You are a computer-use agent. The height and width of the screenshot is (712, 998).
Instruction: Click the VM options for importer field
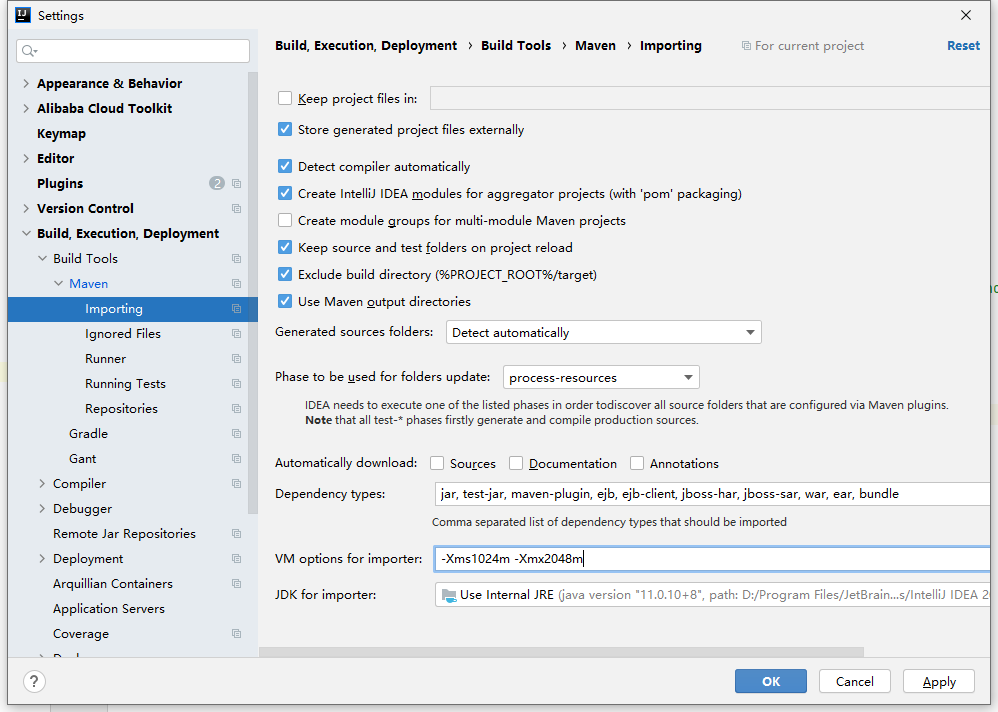(712, 559)
